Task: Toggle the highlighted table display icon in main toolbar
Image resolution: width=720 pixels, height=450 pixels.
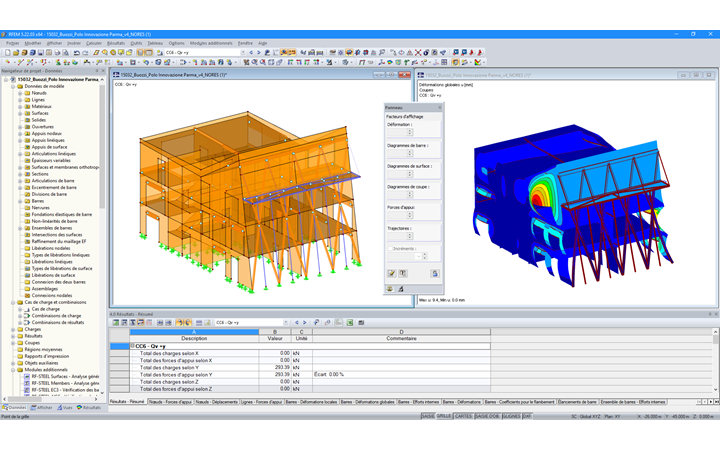Action: [149, 52]
